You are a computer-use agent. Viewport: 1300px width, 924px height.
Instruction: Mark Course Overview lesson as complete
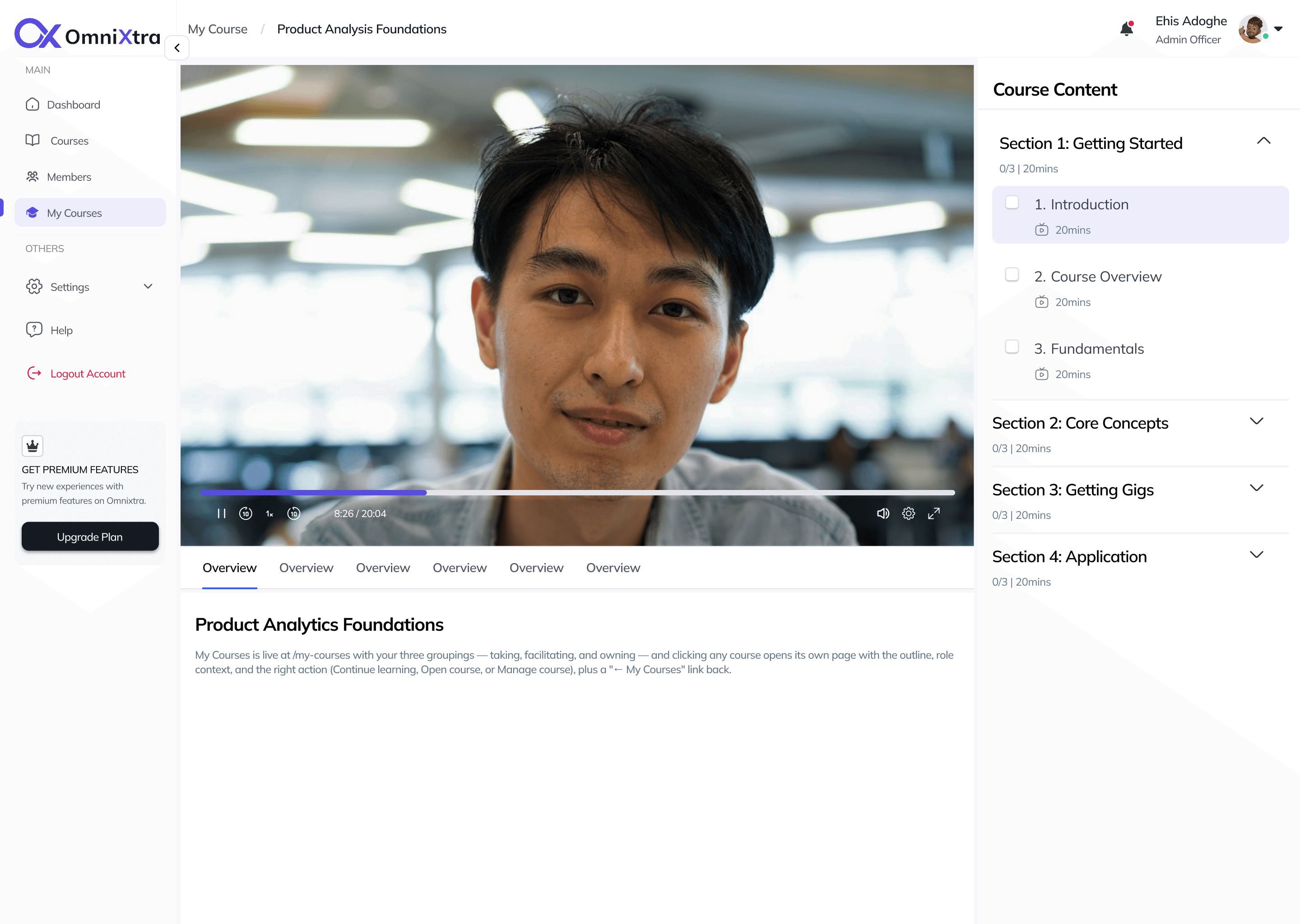[x=1012, y=275]
